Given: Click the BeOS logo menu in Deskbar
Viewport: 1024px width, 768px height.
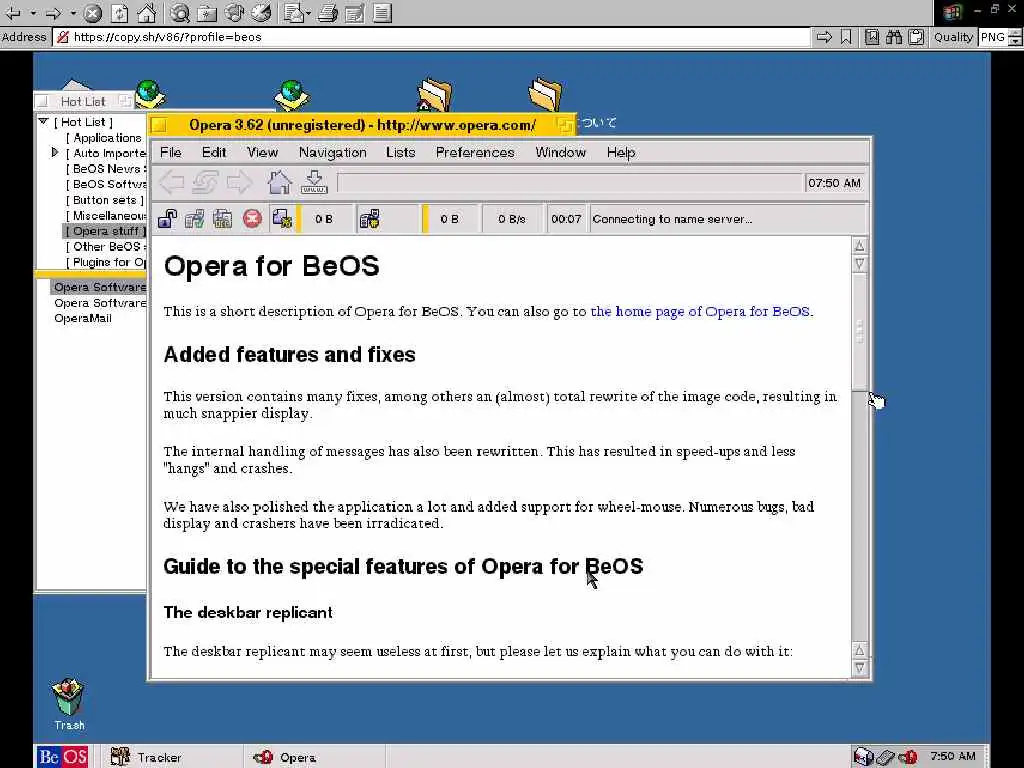Looking at the screenshot, I should click(62, 757).
